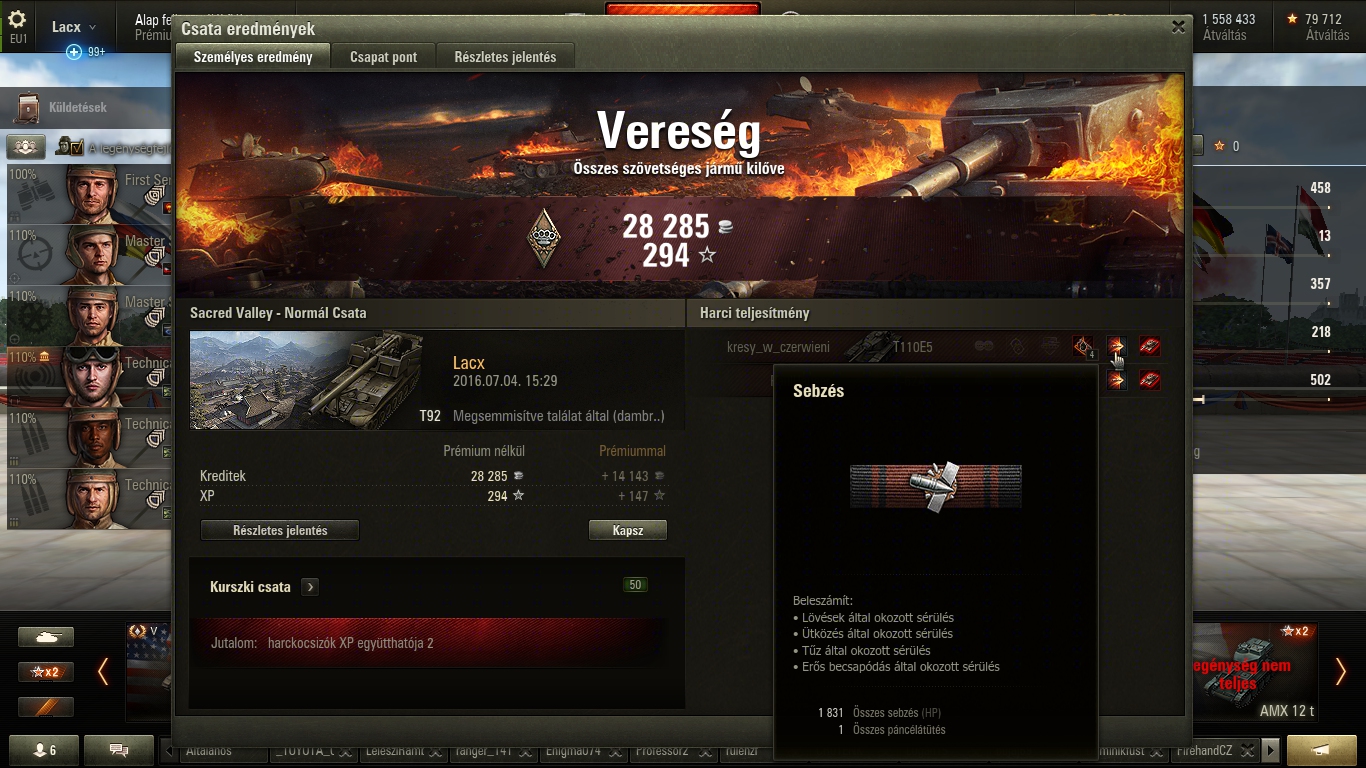Show previous tanks with left carousel arrow
Viewport: 1366px width, 768px height.
[x=103, y=672]
